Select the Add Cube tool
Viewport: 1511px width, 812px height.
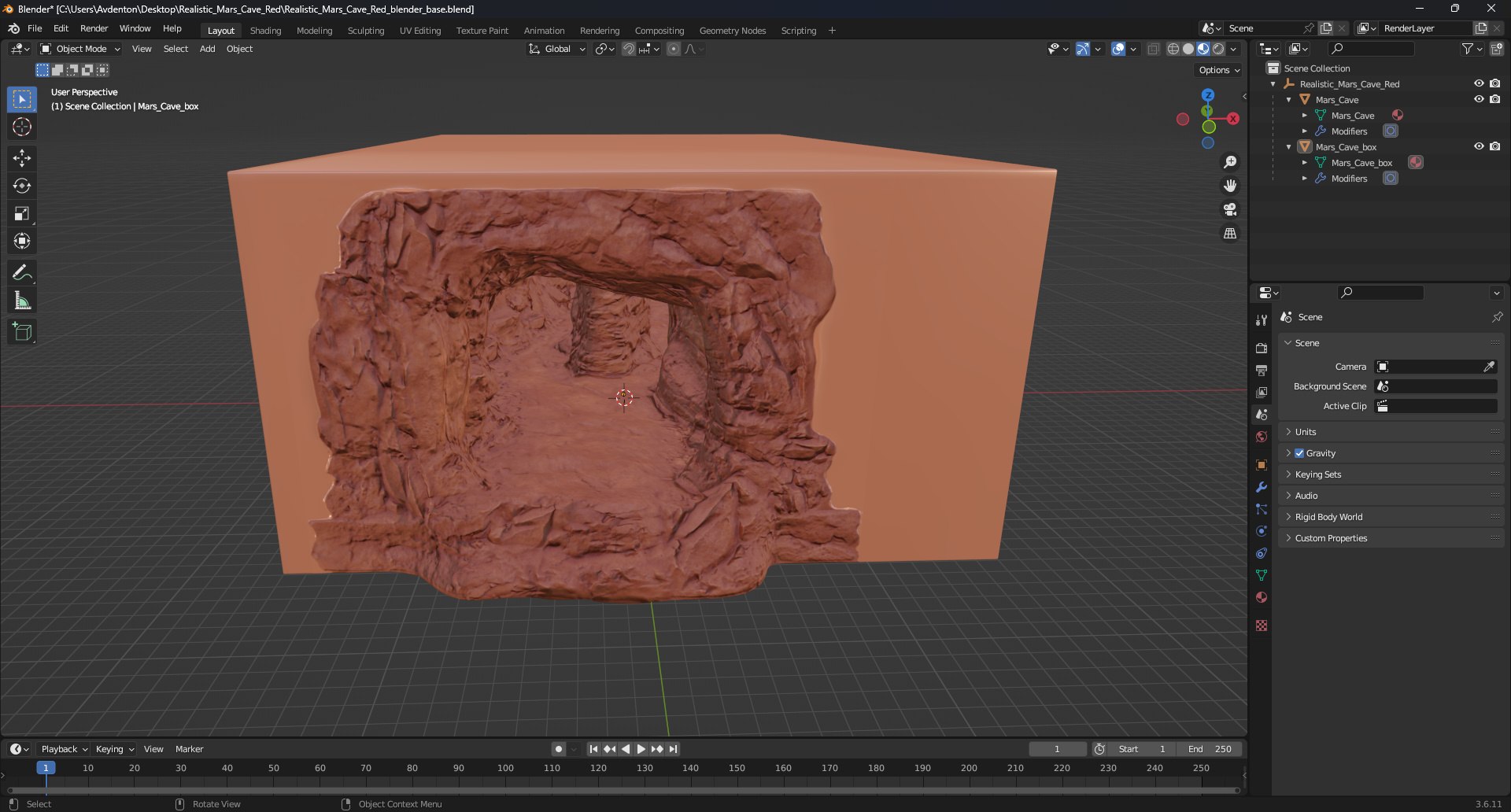(x=22, y=332)
